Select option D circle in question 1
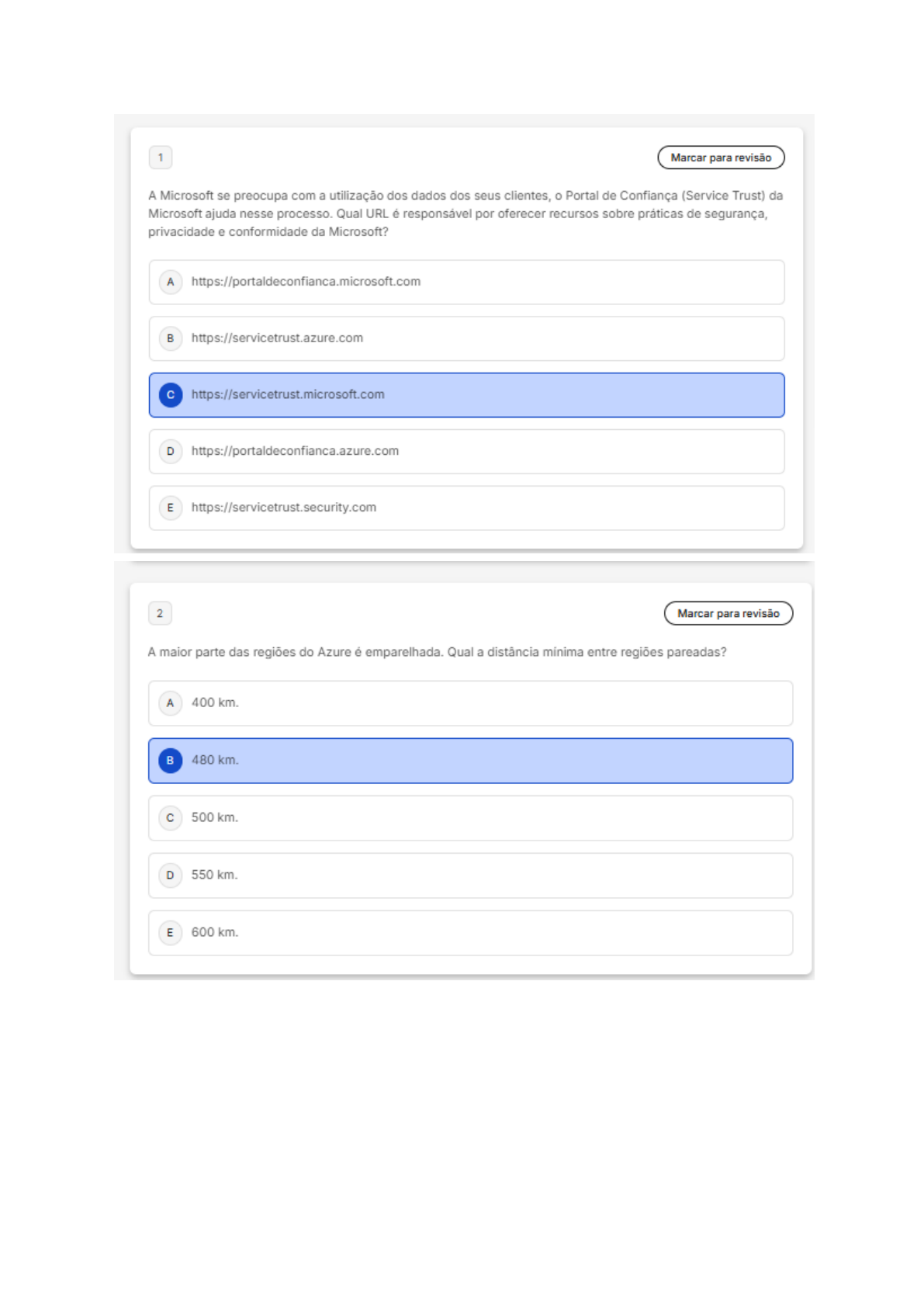 (x=171, y=451)
